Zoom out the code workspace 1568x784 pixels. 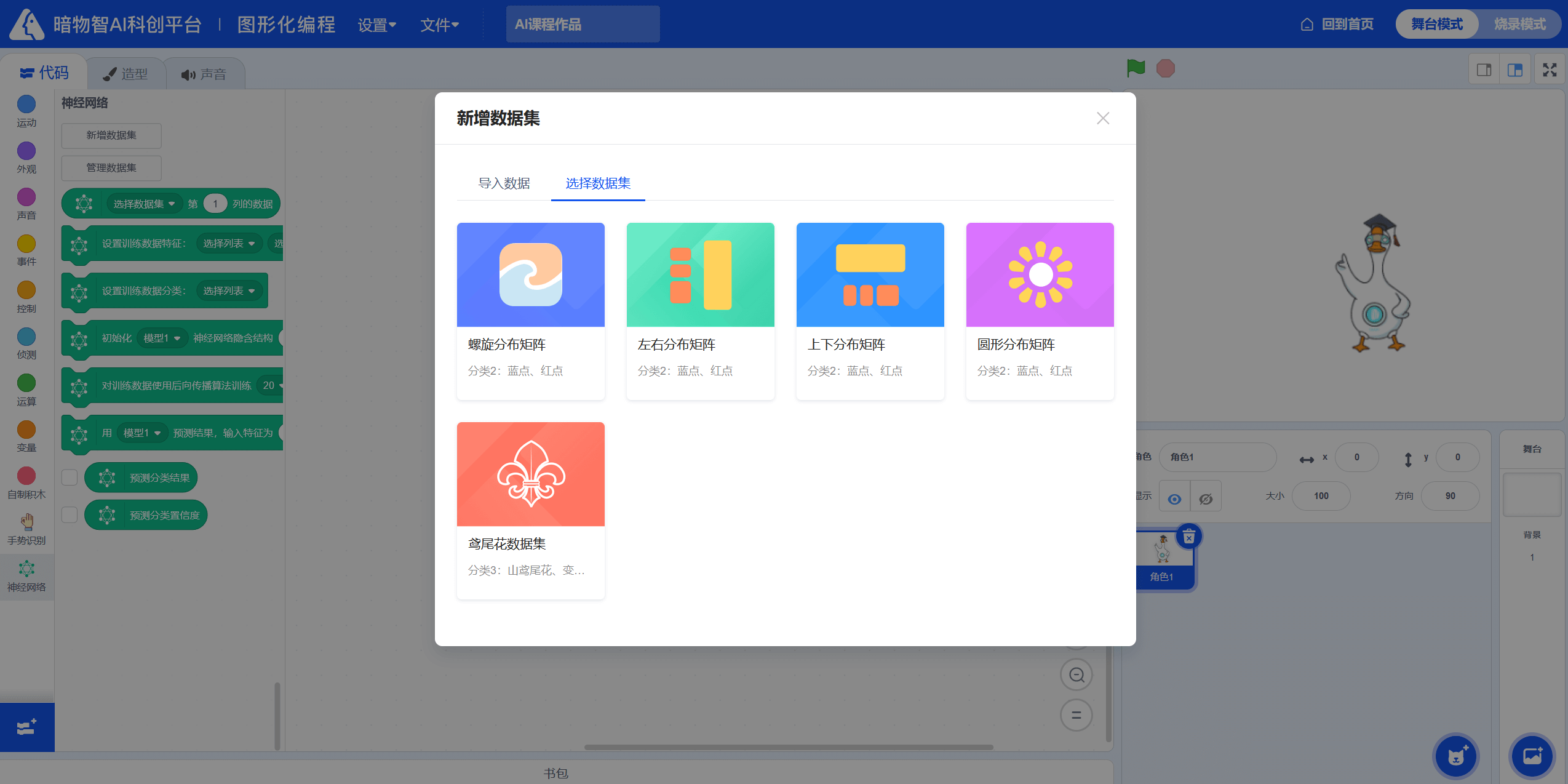[x=1077, y=675]
